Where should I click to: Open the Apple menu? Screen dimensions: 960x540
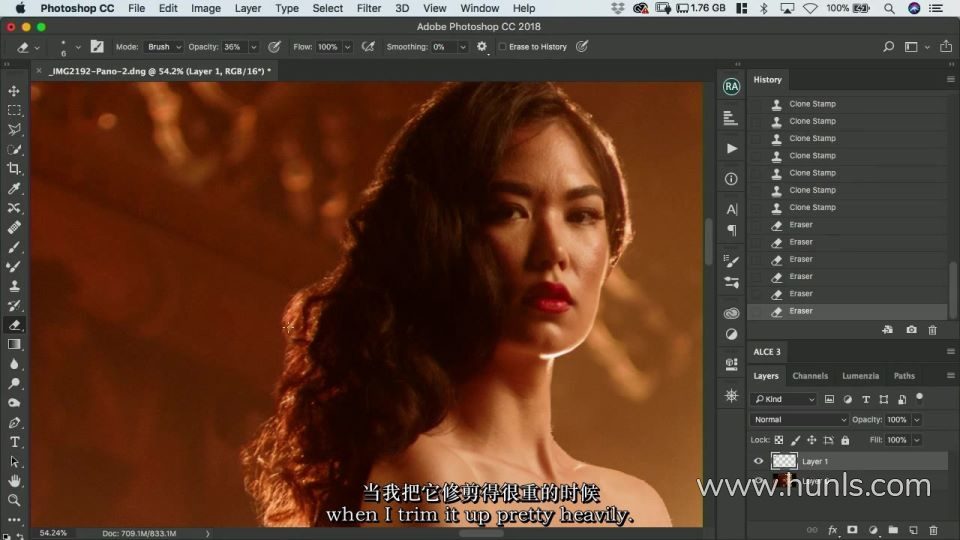20,8
